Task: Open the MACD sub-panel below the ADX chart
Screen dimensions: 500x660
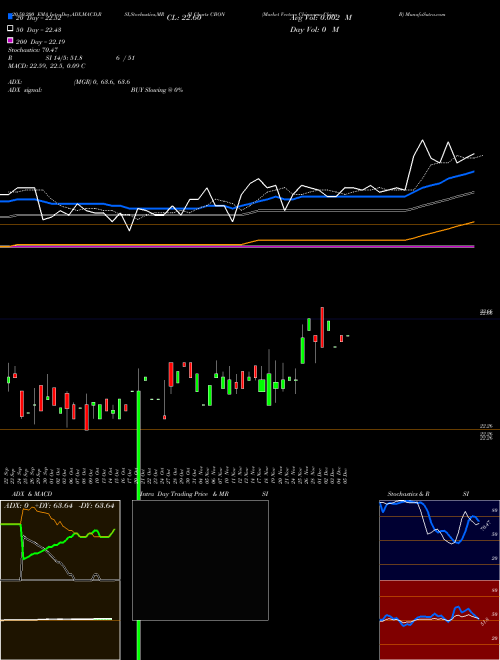Action: pyautogui.click(x=60, y=620)
